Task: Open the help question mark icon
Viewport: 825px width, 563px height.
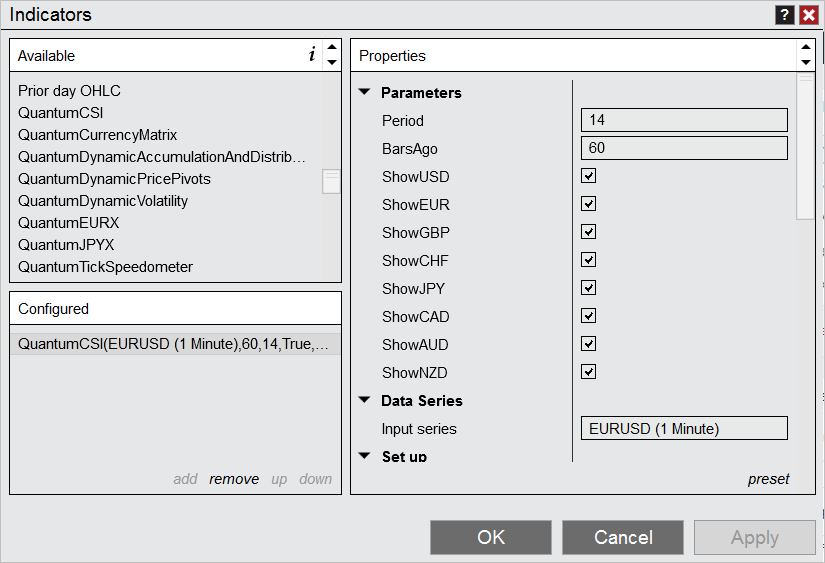Action: (x=784, y=15)
